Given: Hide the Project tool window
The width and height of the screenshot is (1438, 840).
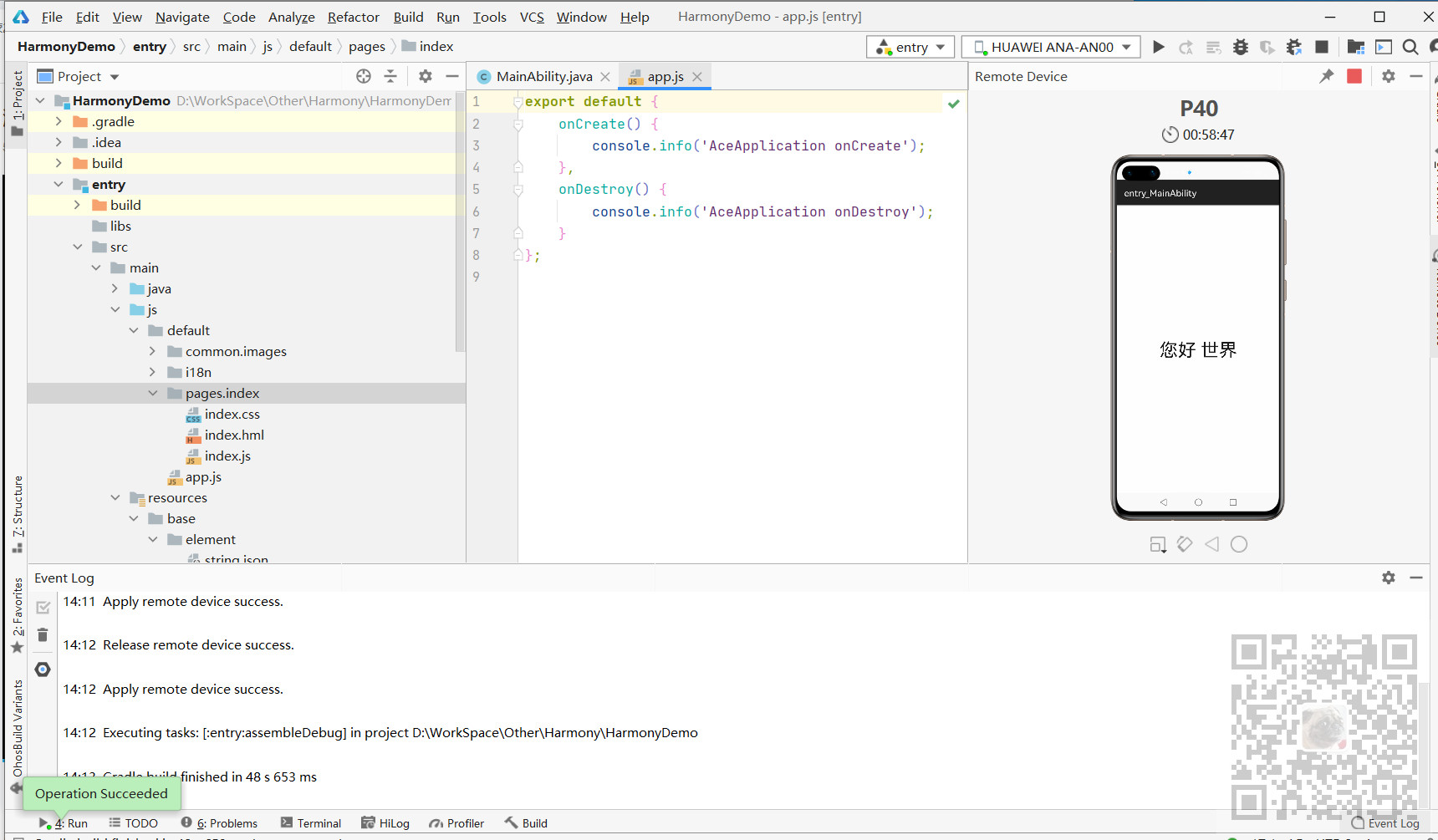Looking at the screenshot, I should coord(452,76).
